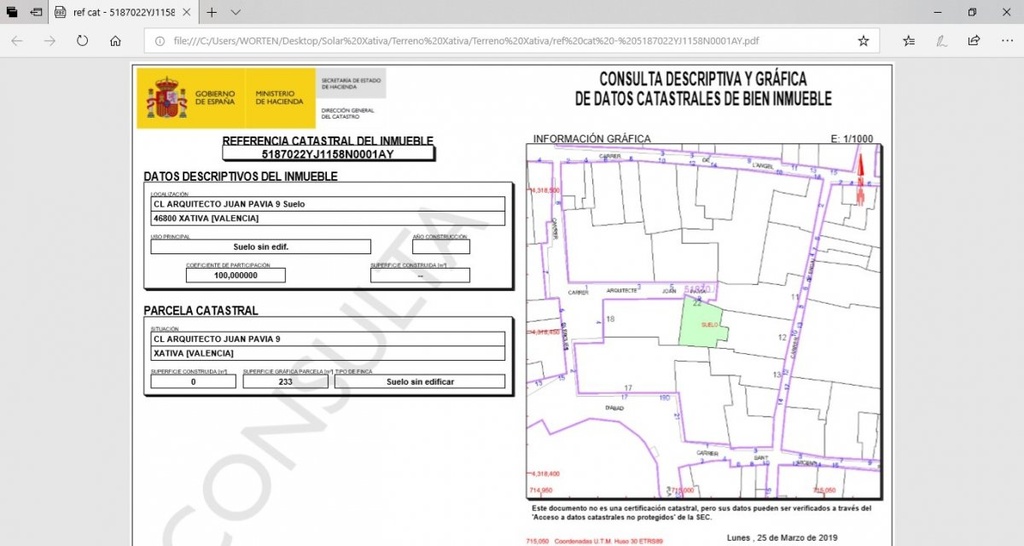This screenshot has height=546, width=1024.
Task: Click coefficient value 100,000000
Action: [x=236, y=276]
